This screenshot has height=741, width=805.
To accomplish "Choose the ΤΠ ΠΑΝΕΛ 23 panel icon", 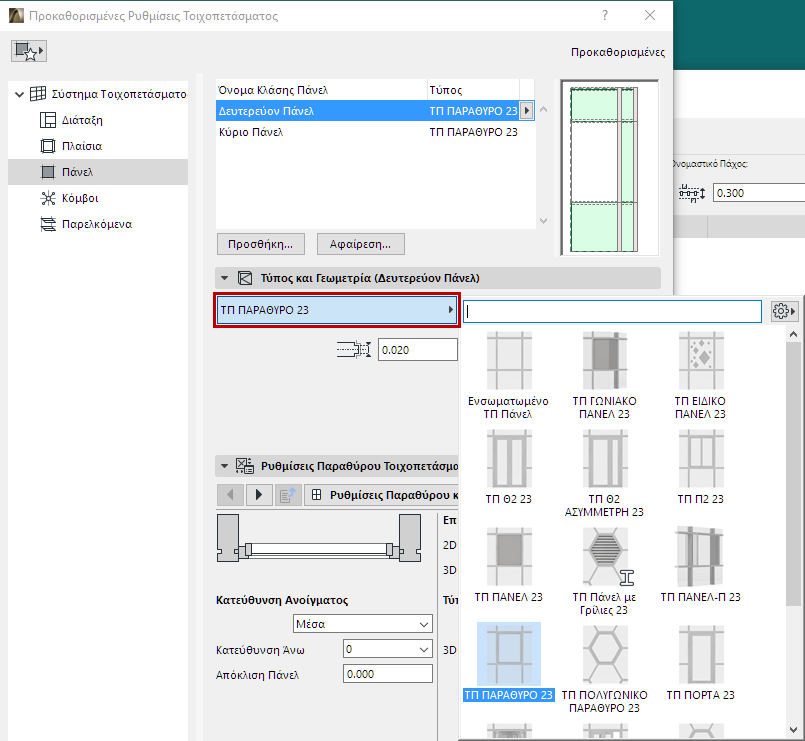I will [509, 557].
